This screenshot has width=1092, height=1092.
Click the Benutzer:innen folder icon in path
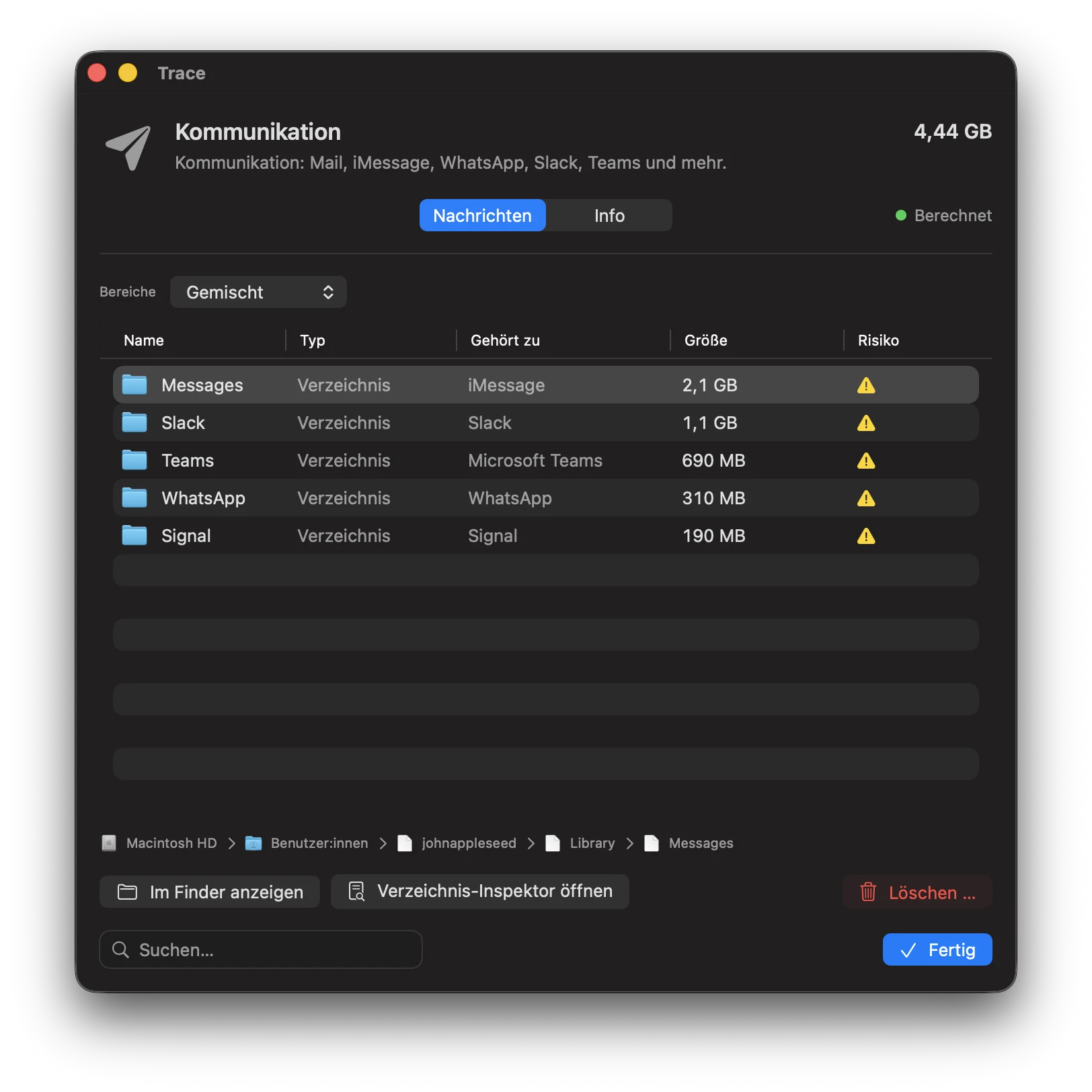pos(253,843)
